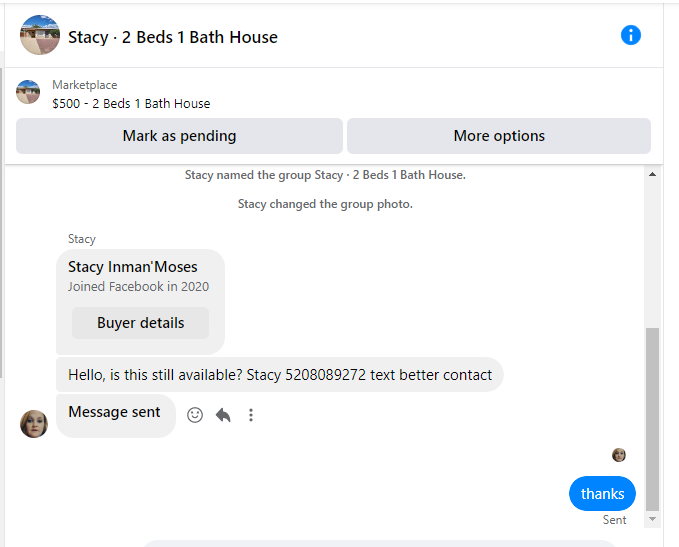Open message options three-dot menu
This screenshot has width=679, height=547.
(x=251, y=415)
